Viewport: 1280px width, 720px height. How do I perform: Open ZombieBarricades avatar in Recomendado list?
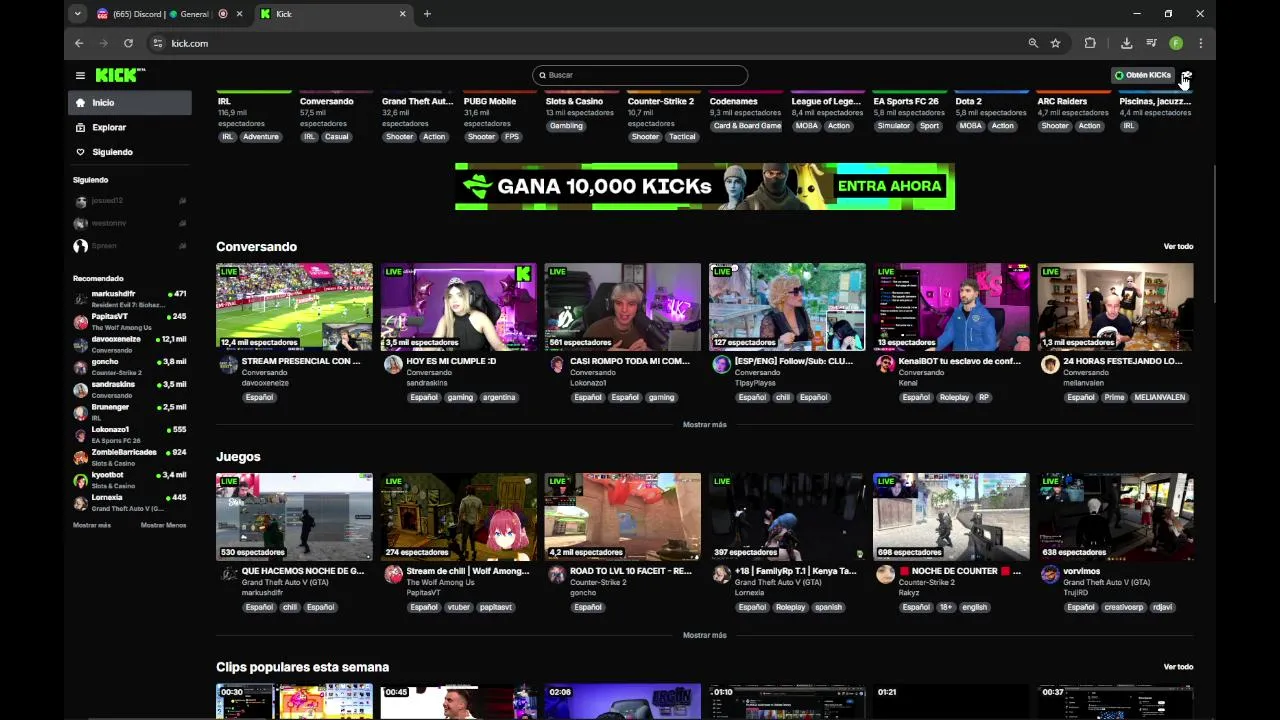pos(80,457)
